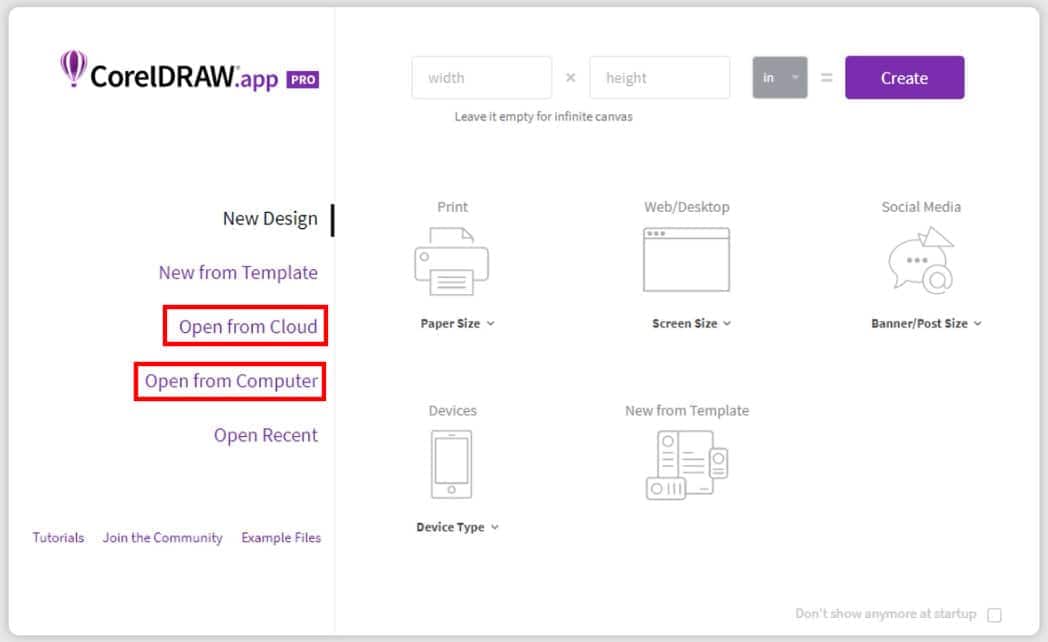Expand the Screen Size dropdown
1048x642 pixels.
[690, 323]
